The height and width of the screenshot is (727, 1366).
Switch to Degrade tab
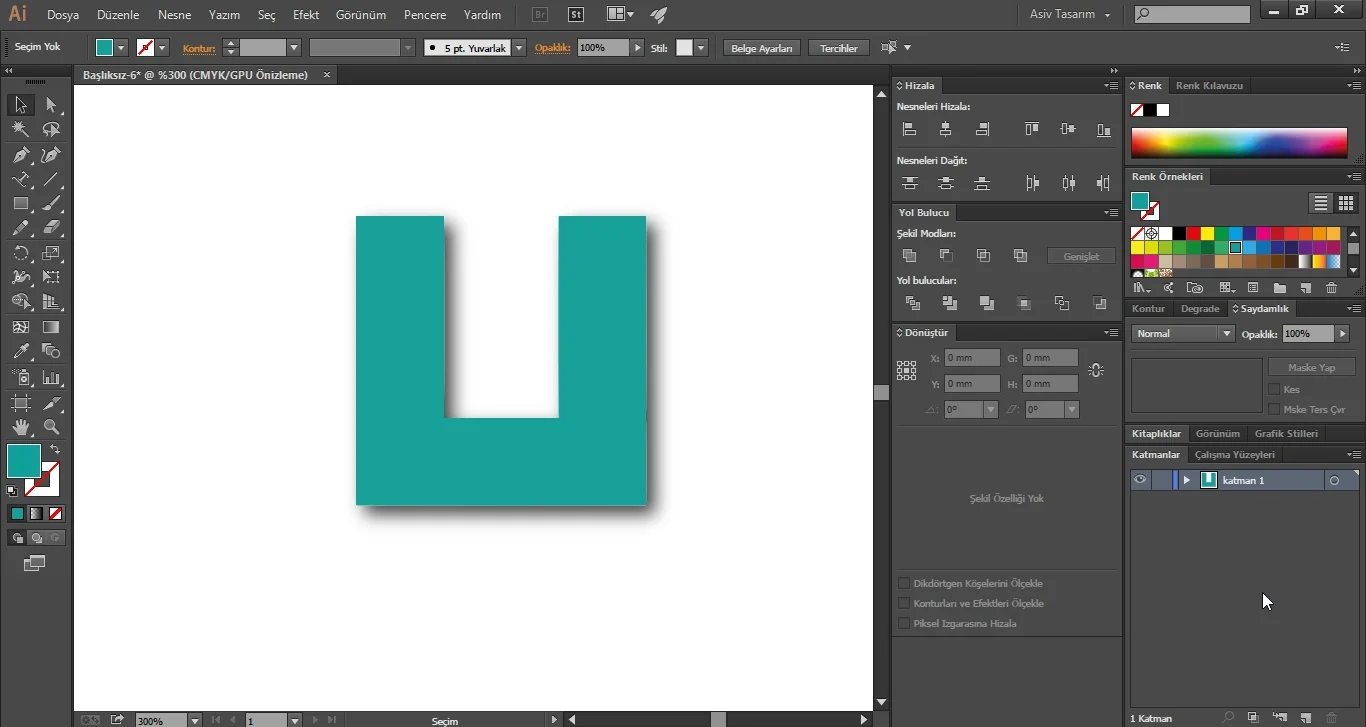[x=1200, y=309]
